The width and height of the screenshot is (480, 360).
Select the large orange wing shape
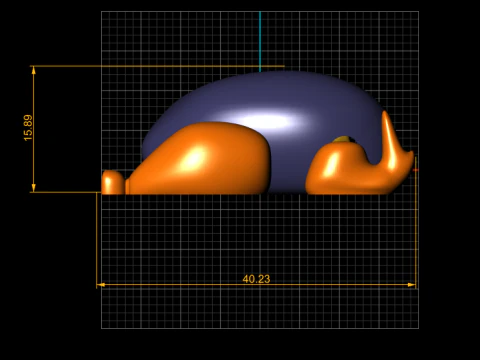coord(200,158)
